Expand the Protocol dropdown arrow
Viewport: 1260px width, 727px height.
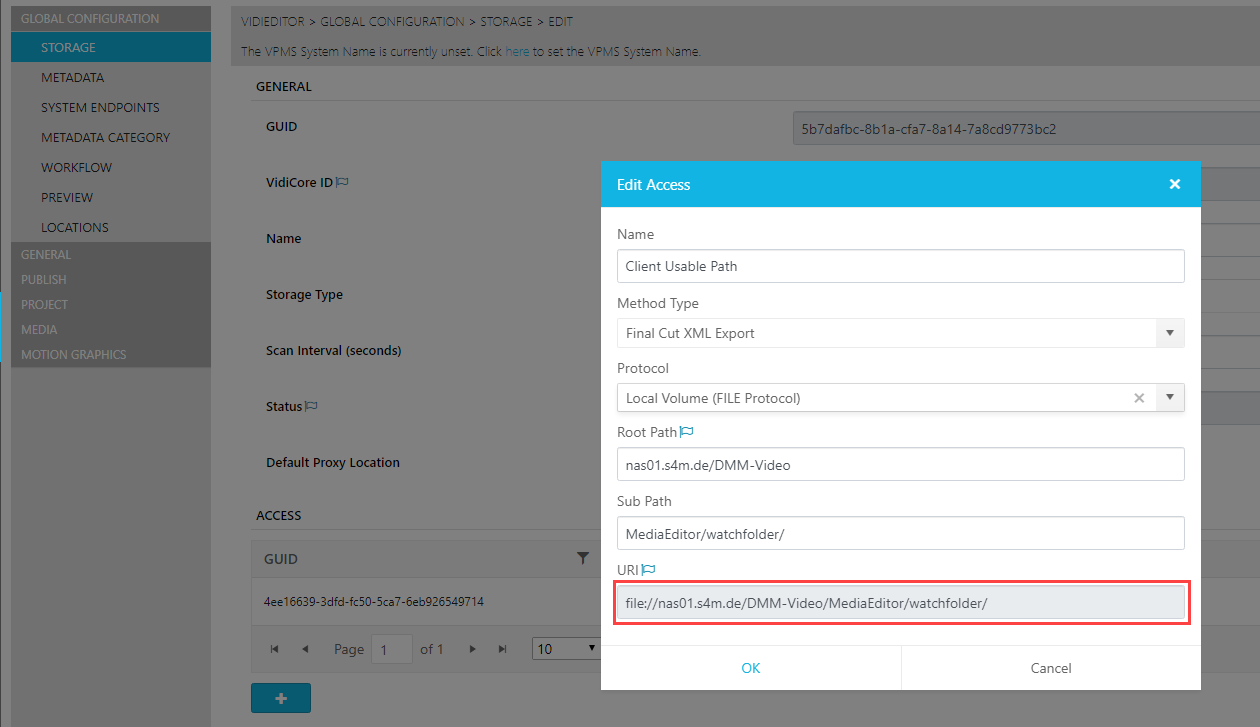1169,398
